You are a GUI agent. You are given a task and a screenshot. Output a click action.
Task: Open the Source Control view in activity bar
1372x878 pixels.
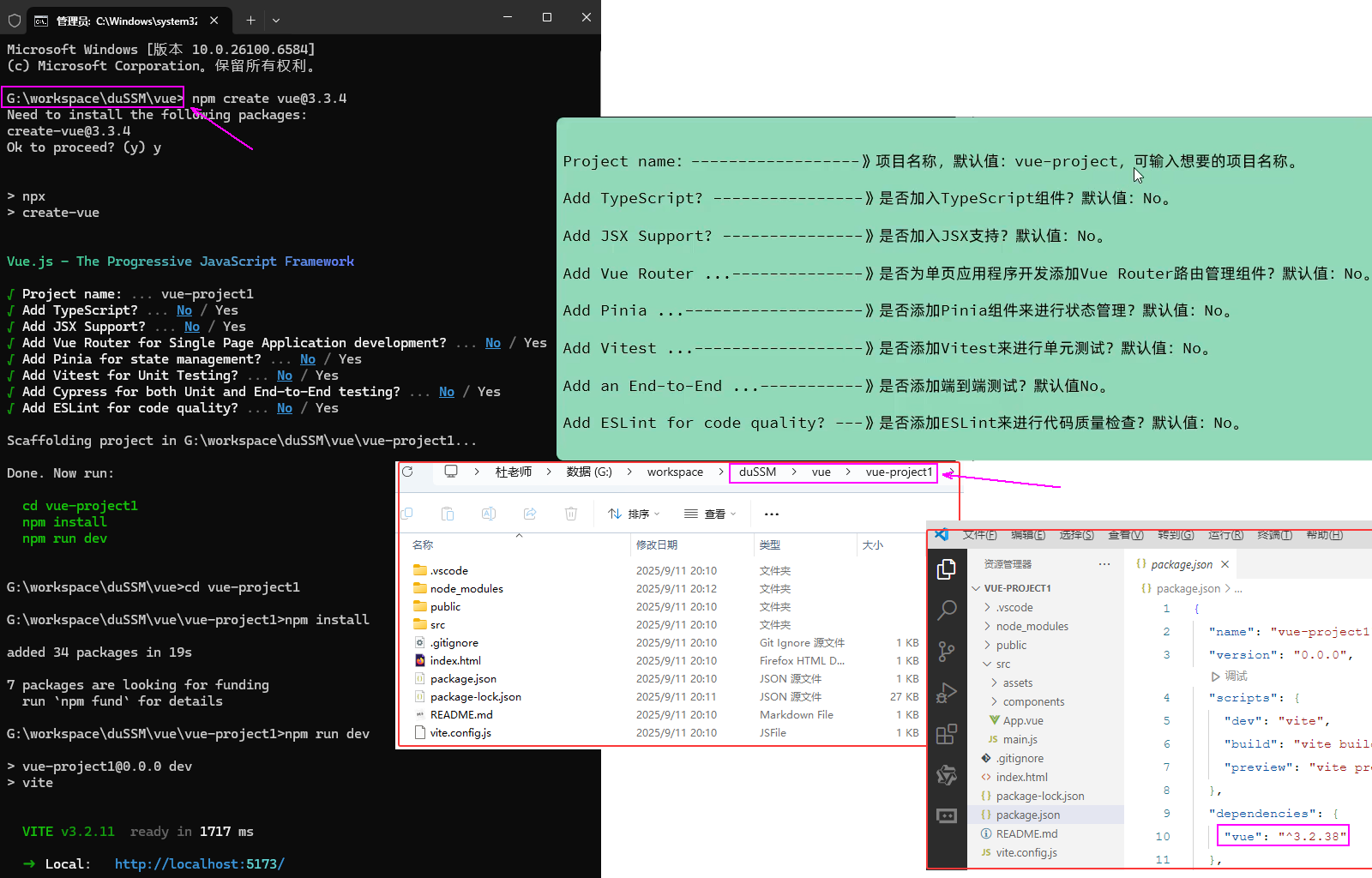coord(947,652)
